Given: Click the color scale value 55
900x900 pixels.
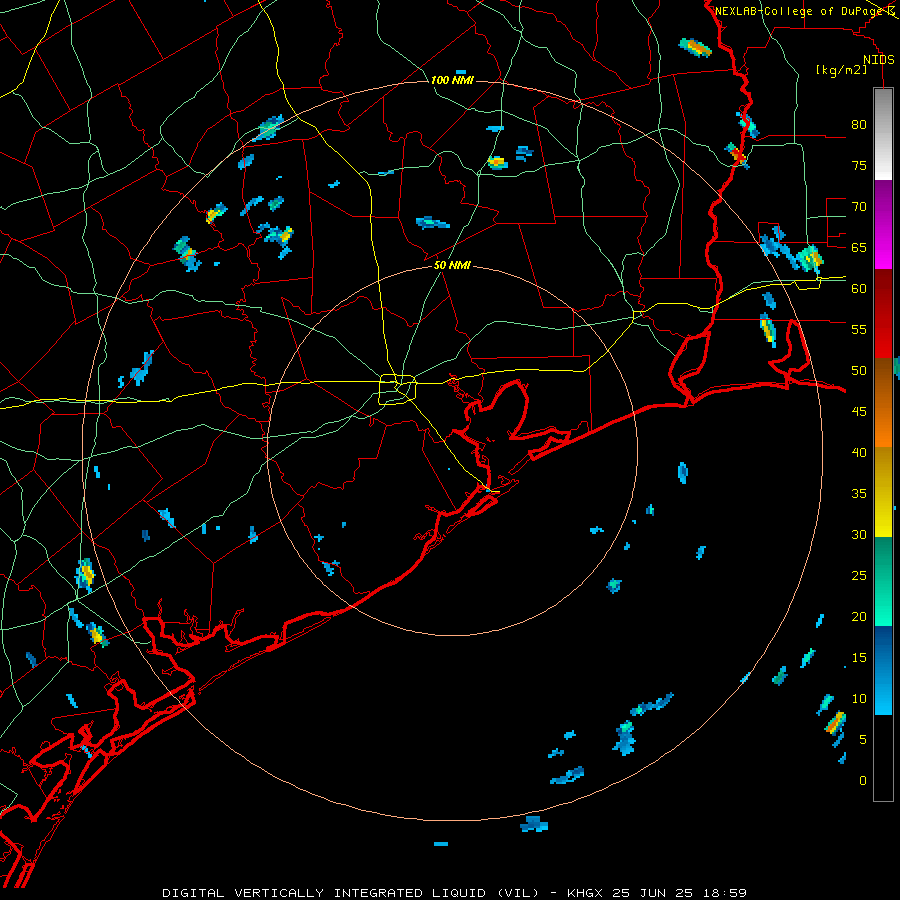Looking at the screenshot, I should pos(859,329).
